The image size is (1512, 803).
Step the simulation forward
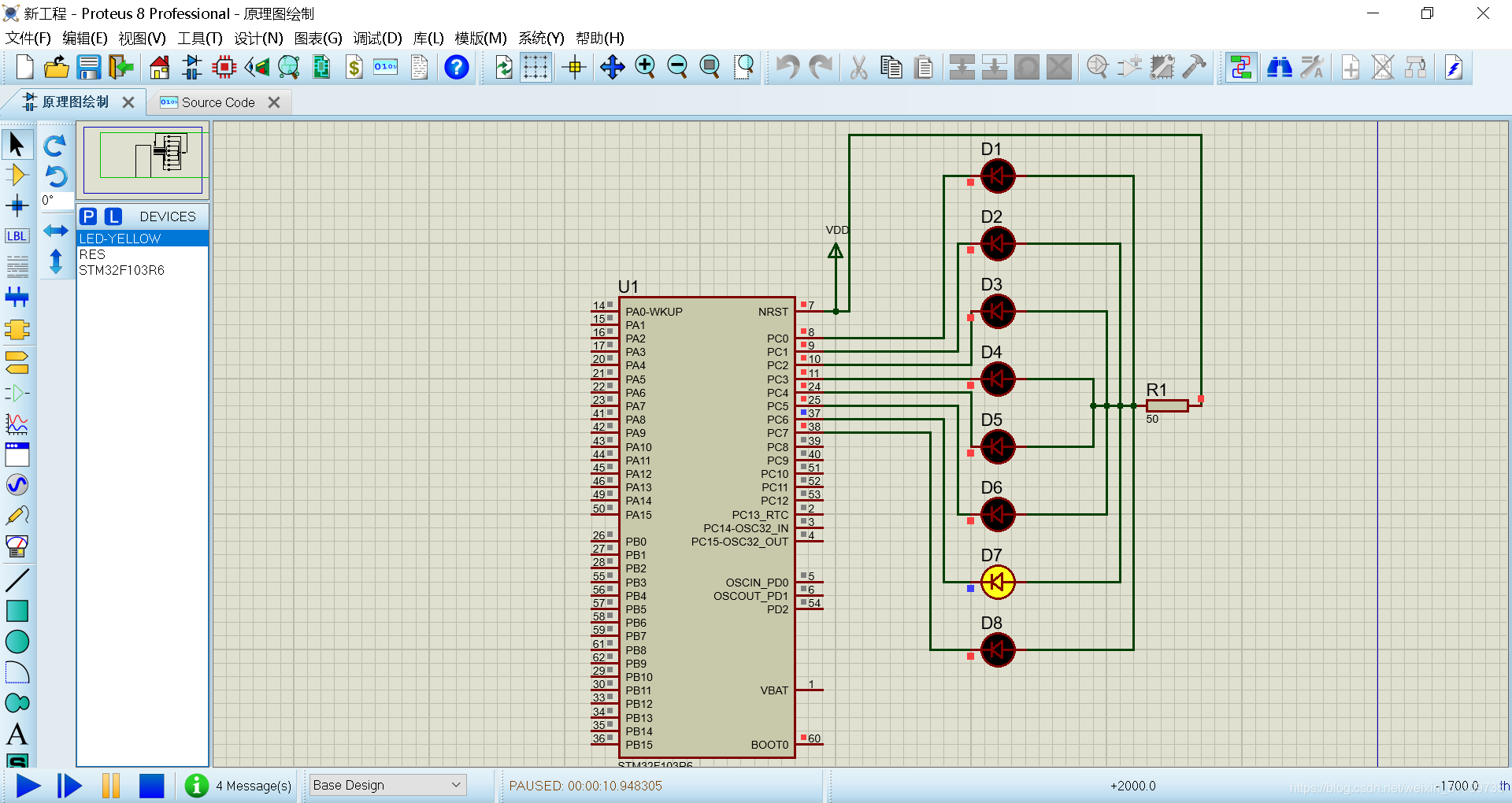(x=69, y=786)
